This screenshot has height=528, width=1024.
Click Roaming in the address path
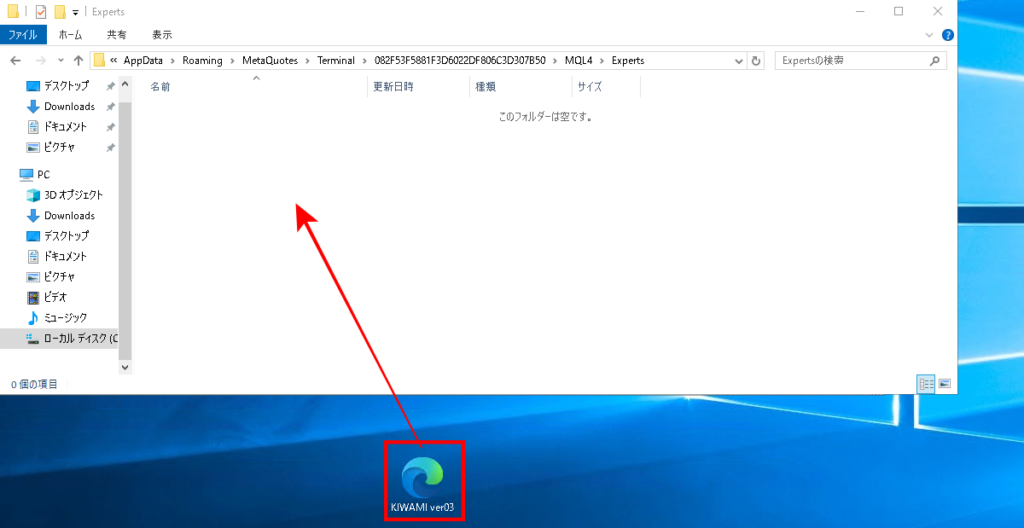pyautogui.click(x=202, y=61)
